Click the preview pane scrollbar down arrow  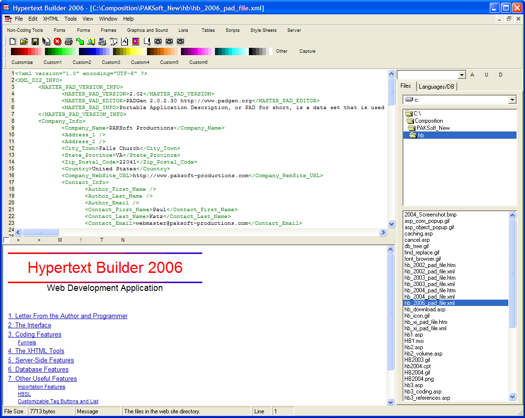[390, 402]
